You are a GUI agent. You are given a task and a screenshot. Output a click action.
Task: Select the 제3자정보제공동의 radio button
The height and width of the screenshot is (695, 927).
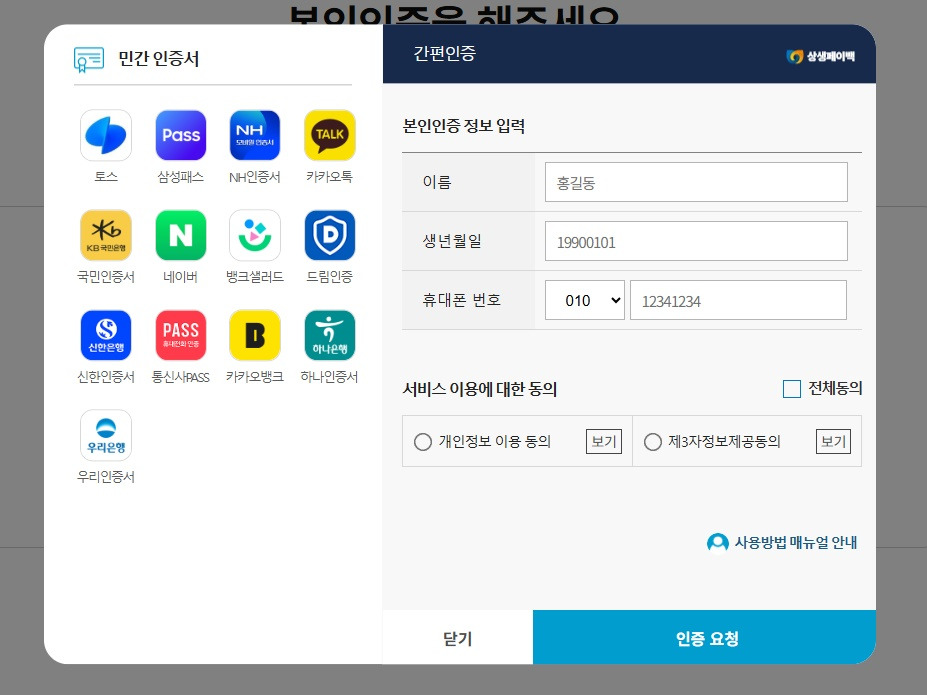[x=652, y=441]
